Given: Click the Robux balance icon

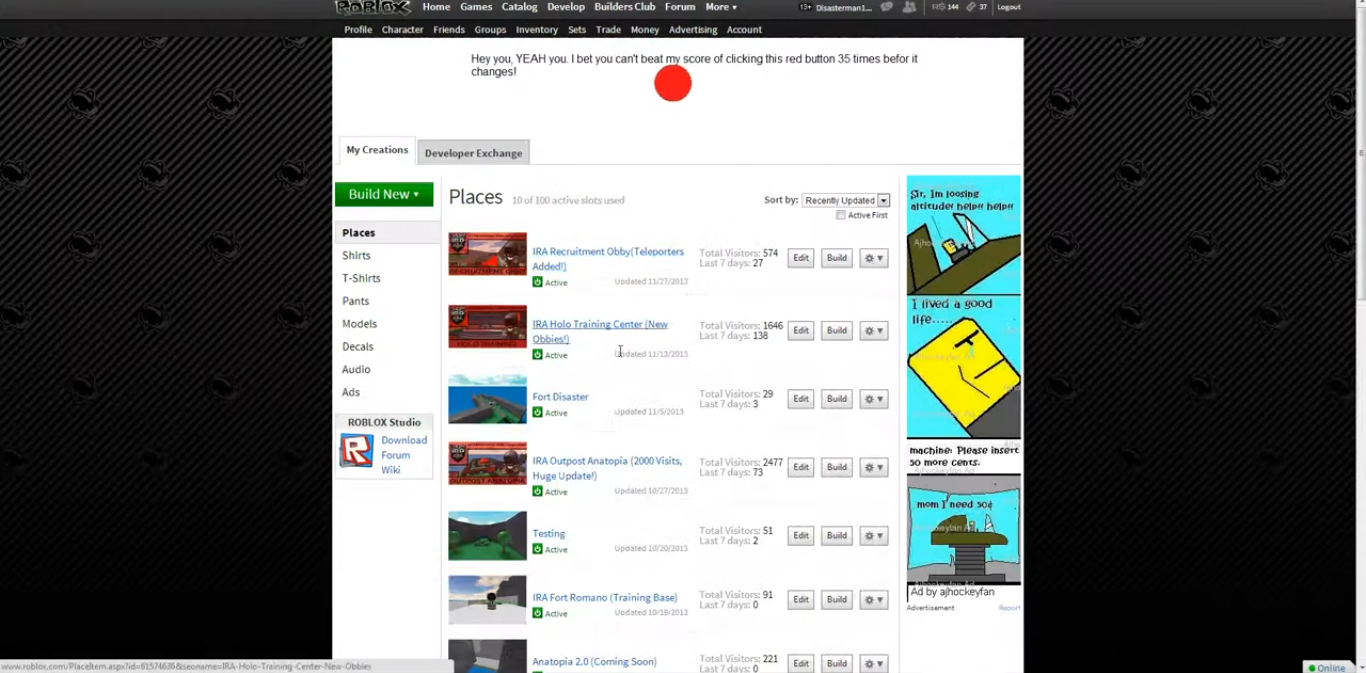Looking at the screenshot, I should click(x=938, y=7).
